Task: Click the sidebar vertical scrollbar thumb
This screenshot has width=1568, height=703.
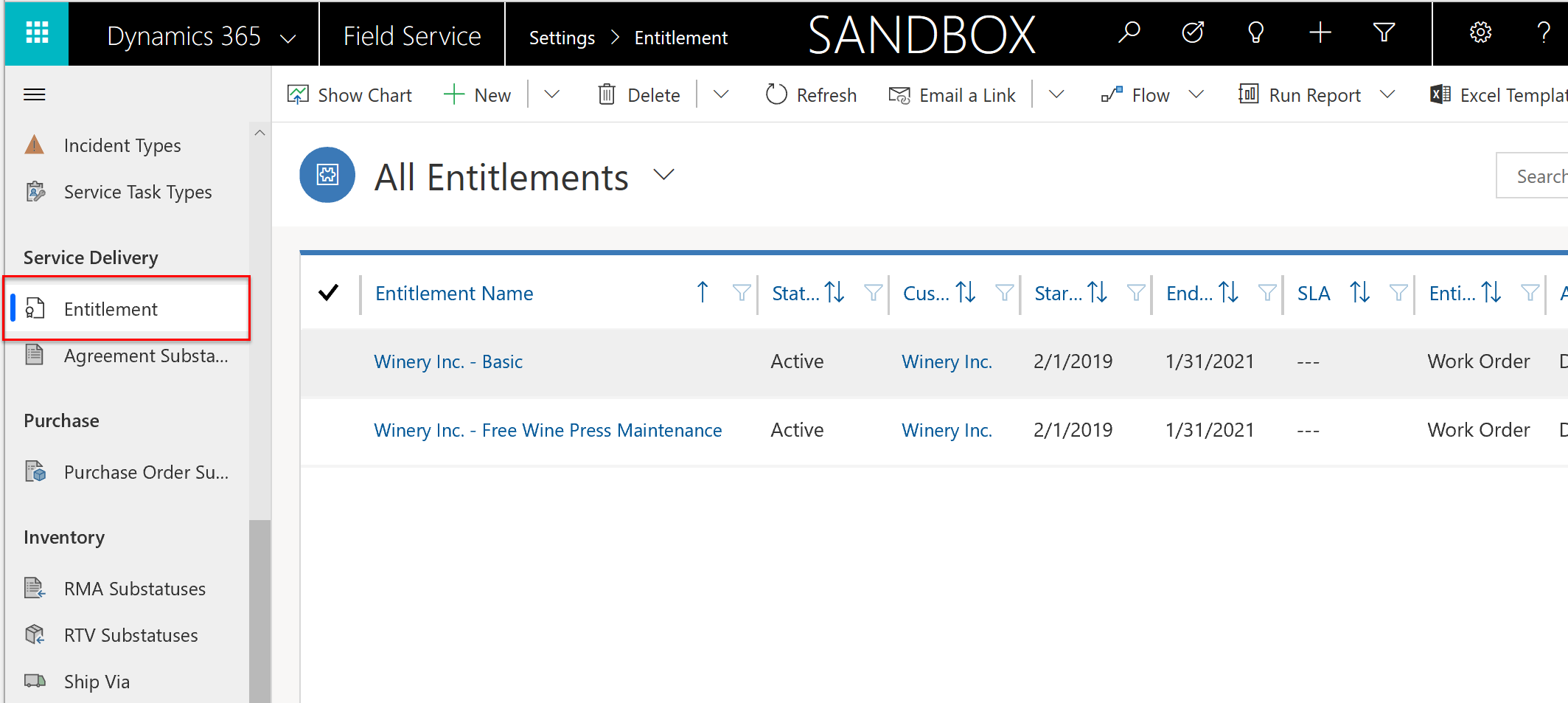Action: [259, 611]
